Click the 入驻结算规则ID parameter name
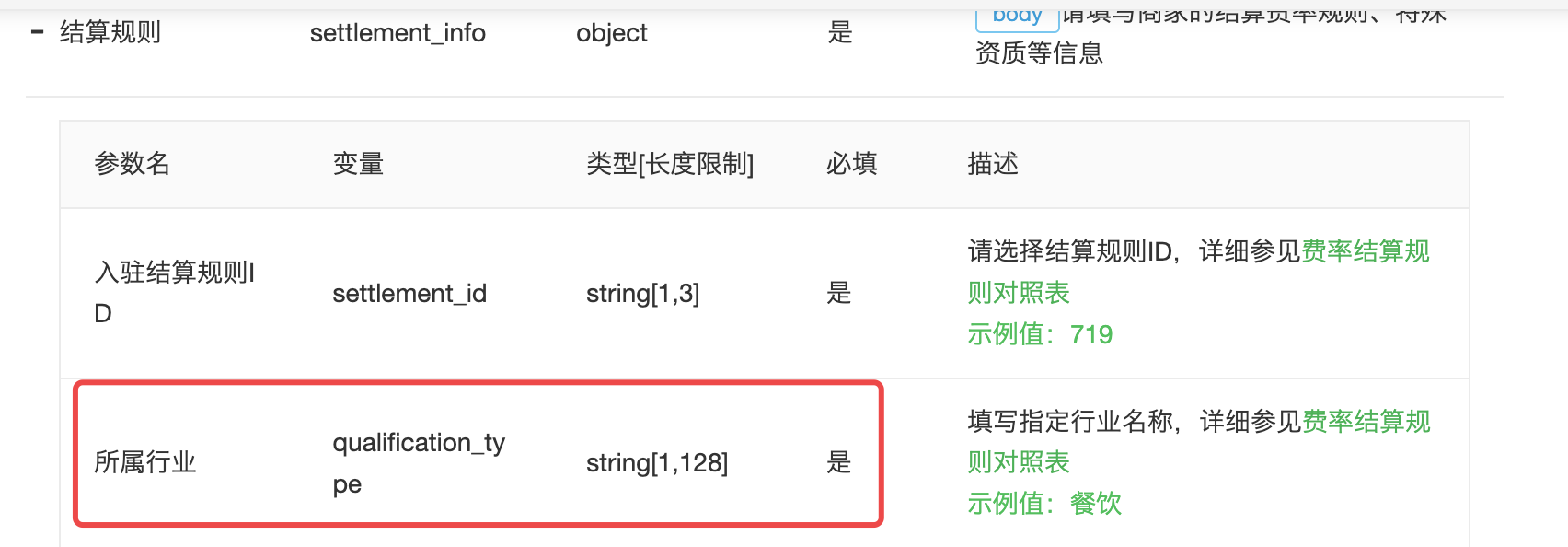Screen dimensions: 1568x547 pyautogui.click(x=175, y=293)
